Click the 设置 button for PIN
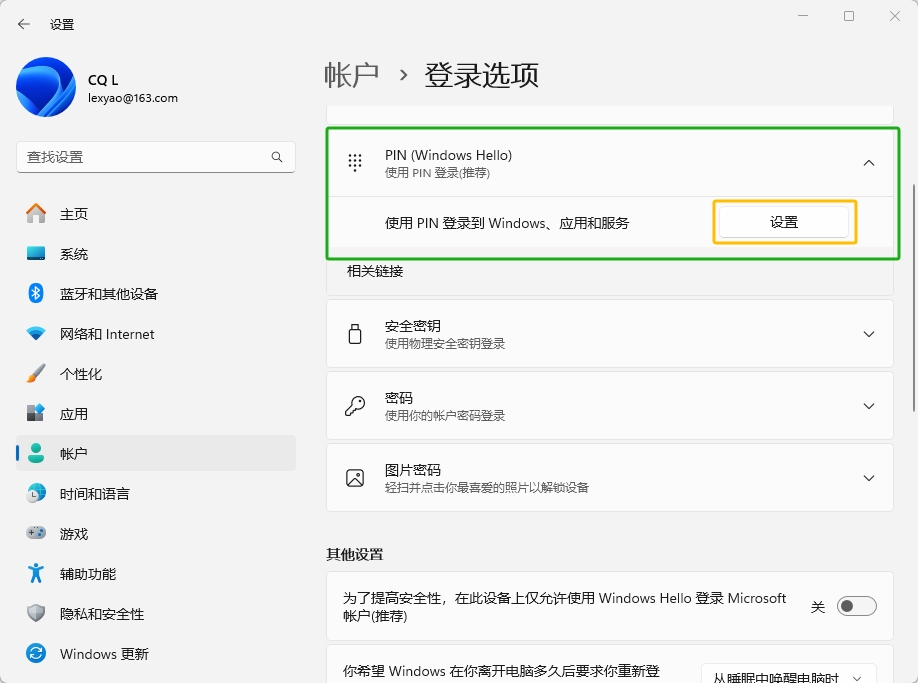 point(784,222)
